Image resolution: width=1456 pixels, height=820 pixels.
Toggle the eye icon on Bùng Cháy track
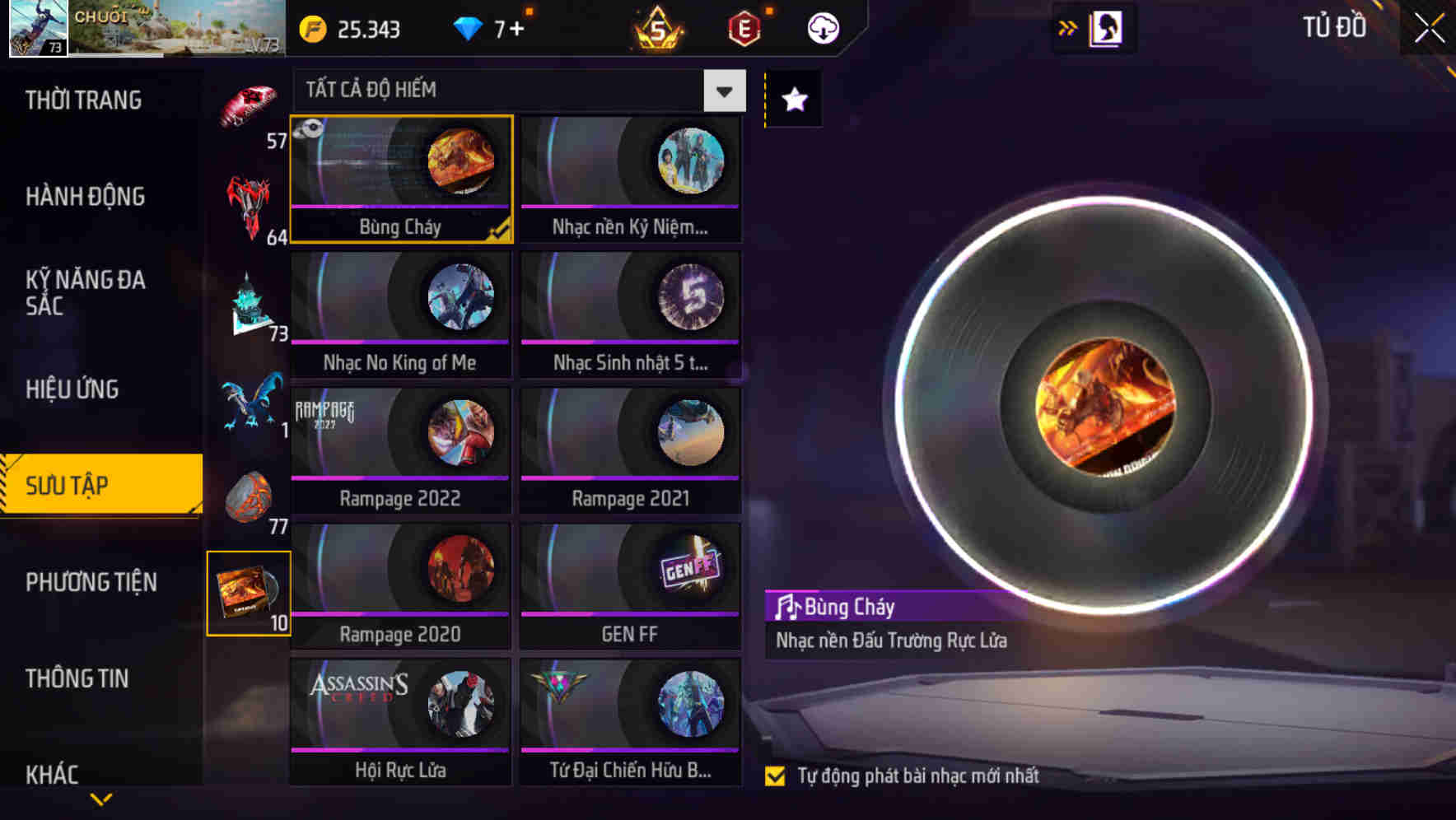point(309,128)
